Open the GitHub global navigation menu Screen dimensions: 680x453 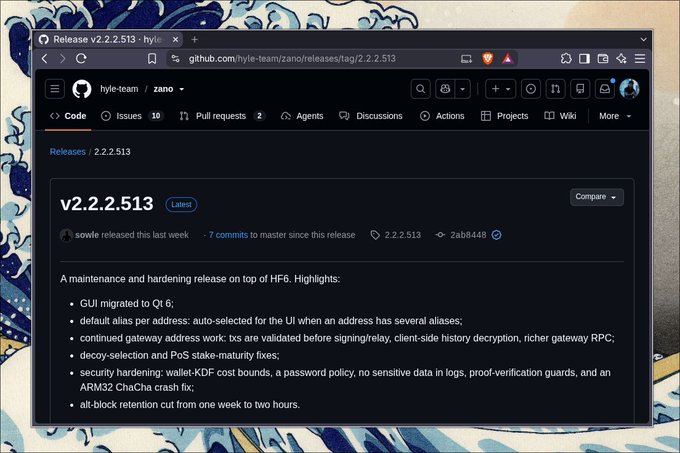click(55, 89)
